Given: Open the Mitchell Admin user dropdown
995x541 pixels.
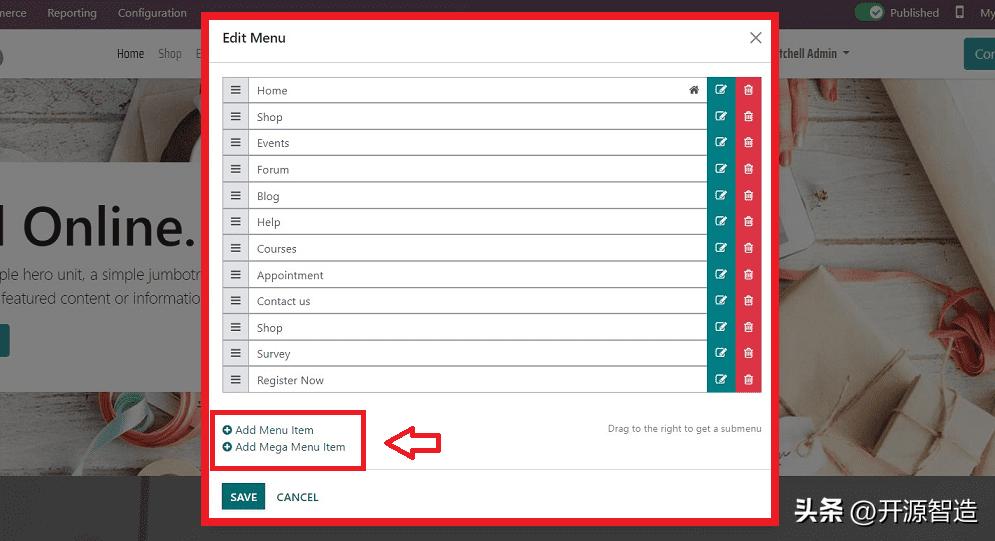Looking at the screenshot, I should (812, 54).
